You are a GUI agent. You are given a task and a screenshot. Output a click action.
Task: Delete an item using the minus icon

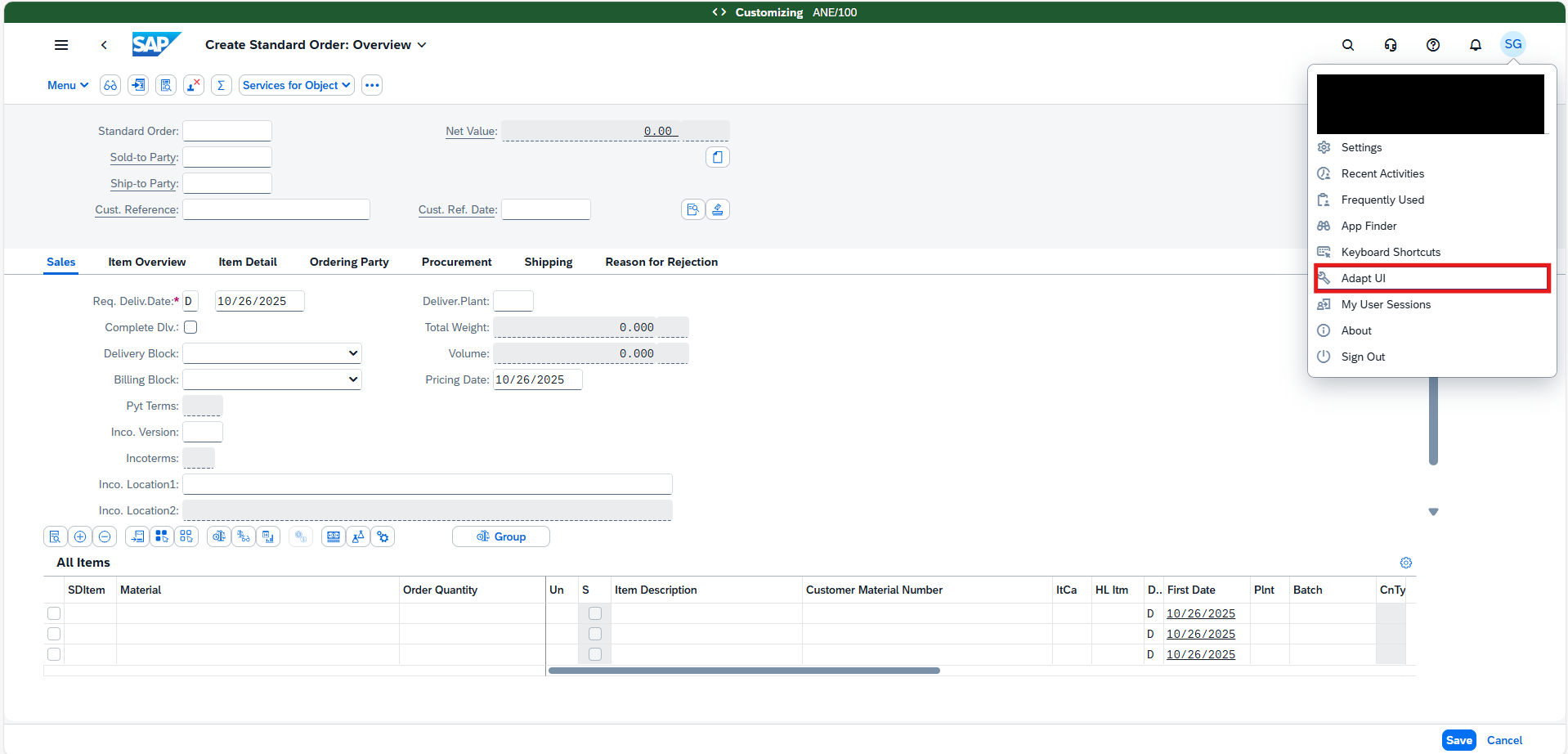105,536
